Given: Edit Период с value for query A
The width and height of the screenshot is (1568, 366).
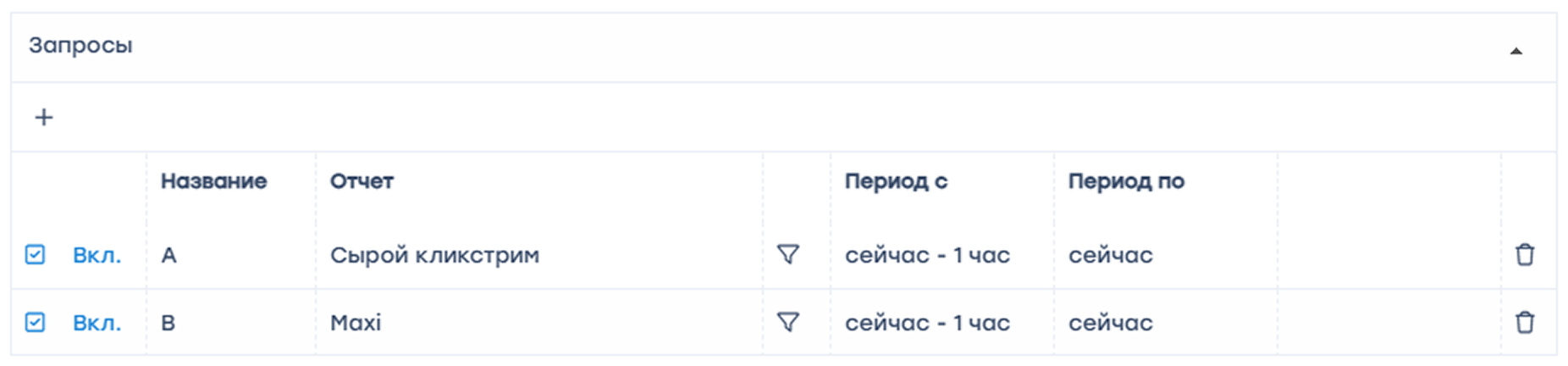Looking at the screenshot, I should coord(927,255).
